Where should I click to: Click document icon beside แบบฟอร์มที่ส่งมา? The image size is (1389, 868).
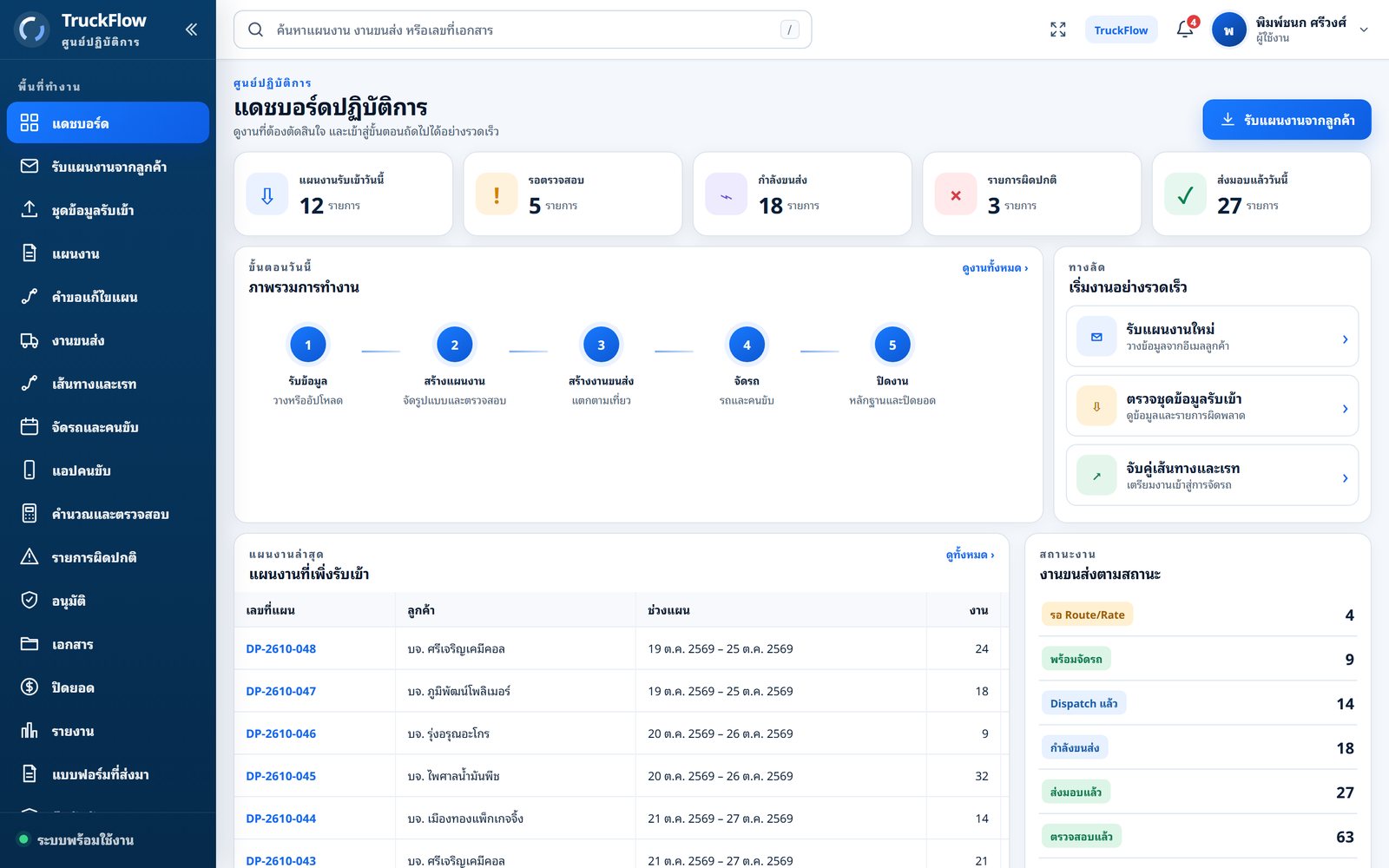pos(30,773)
